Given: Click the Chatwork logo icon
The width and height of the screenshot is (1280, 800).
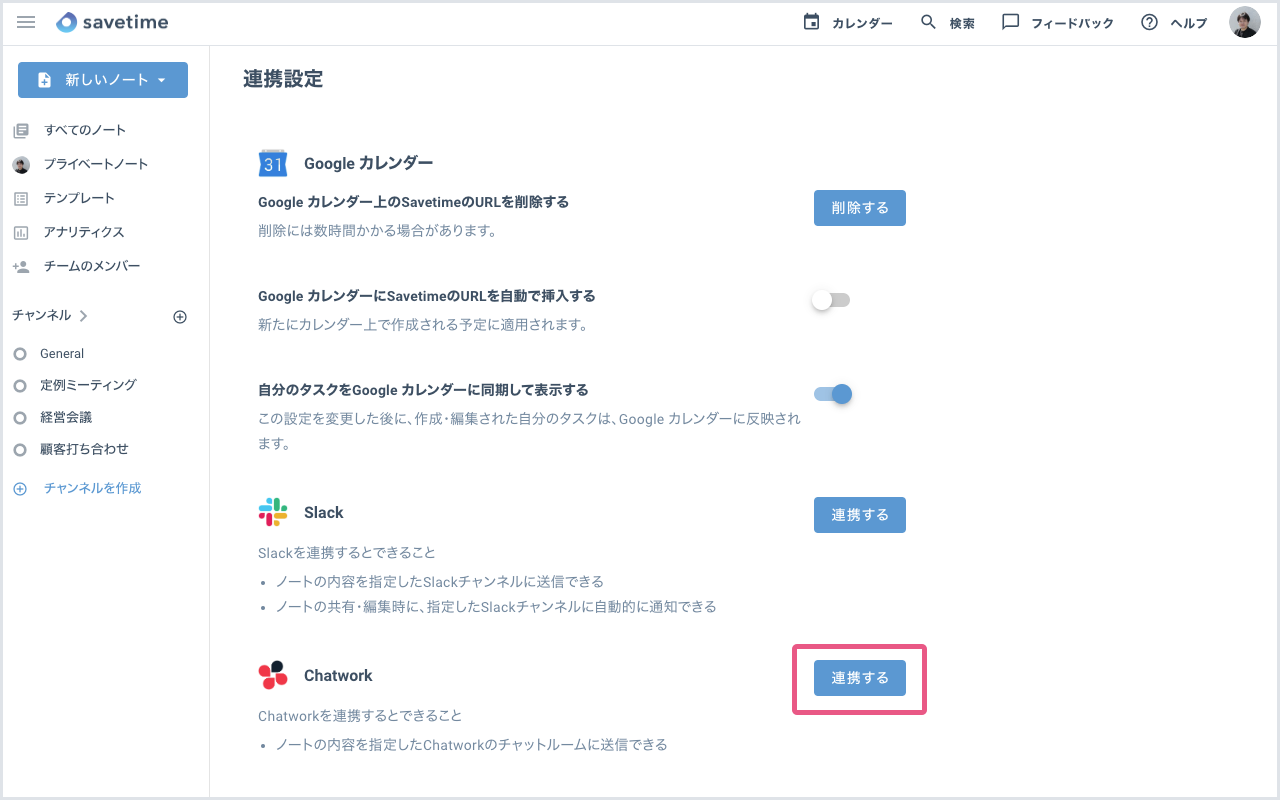Looking at the screenshot, I should [273, 675].
